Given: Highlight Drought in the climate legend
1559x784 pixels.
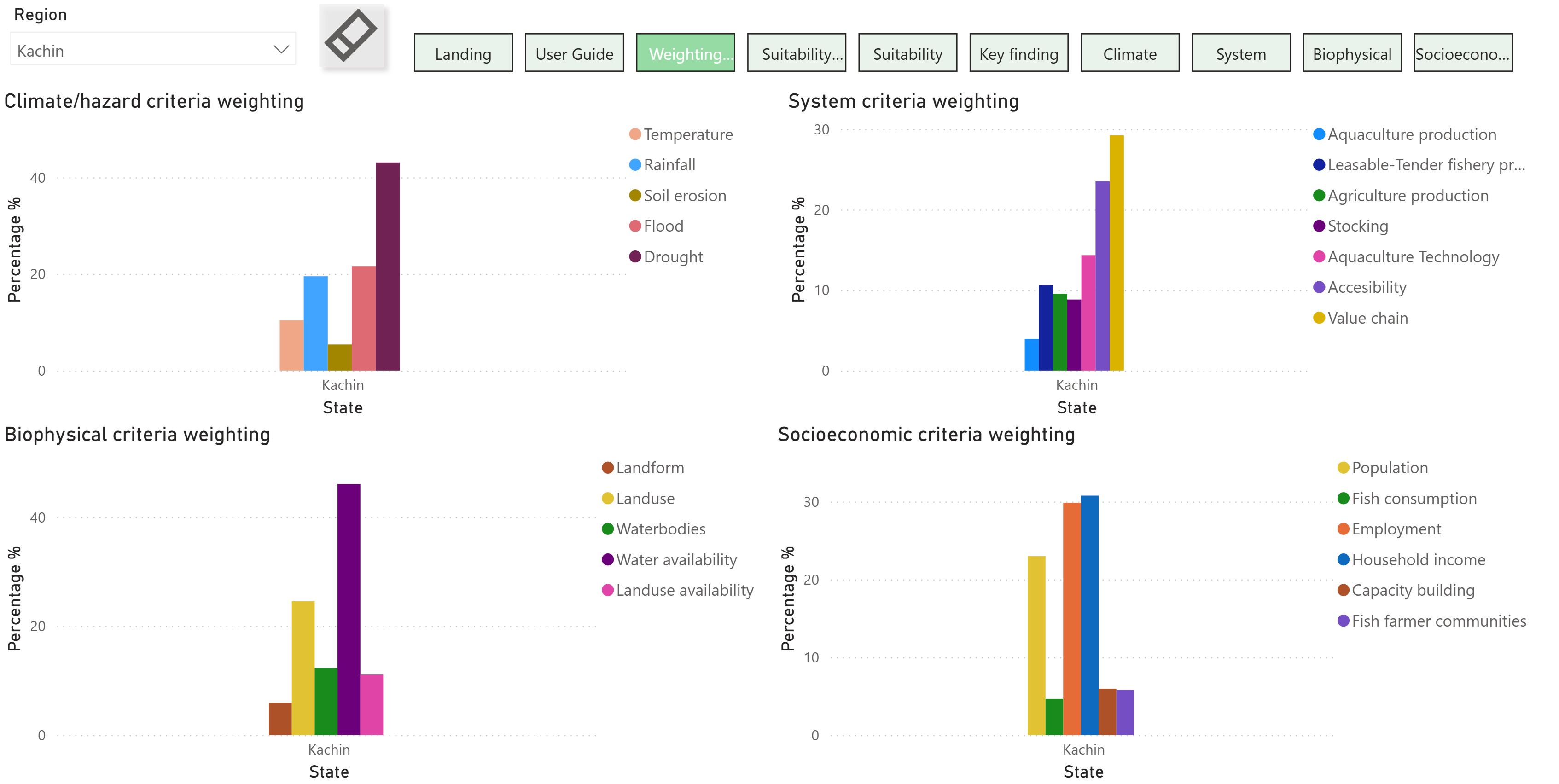Looking at the screenshot, I should (x=666, y=256).
